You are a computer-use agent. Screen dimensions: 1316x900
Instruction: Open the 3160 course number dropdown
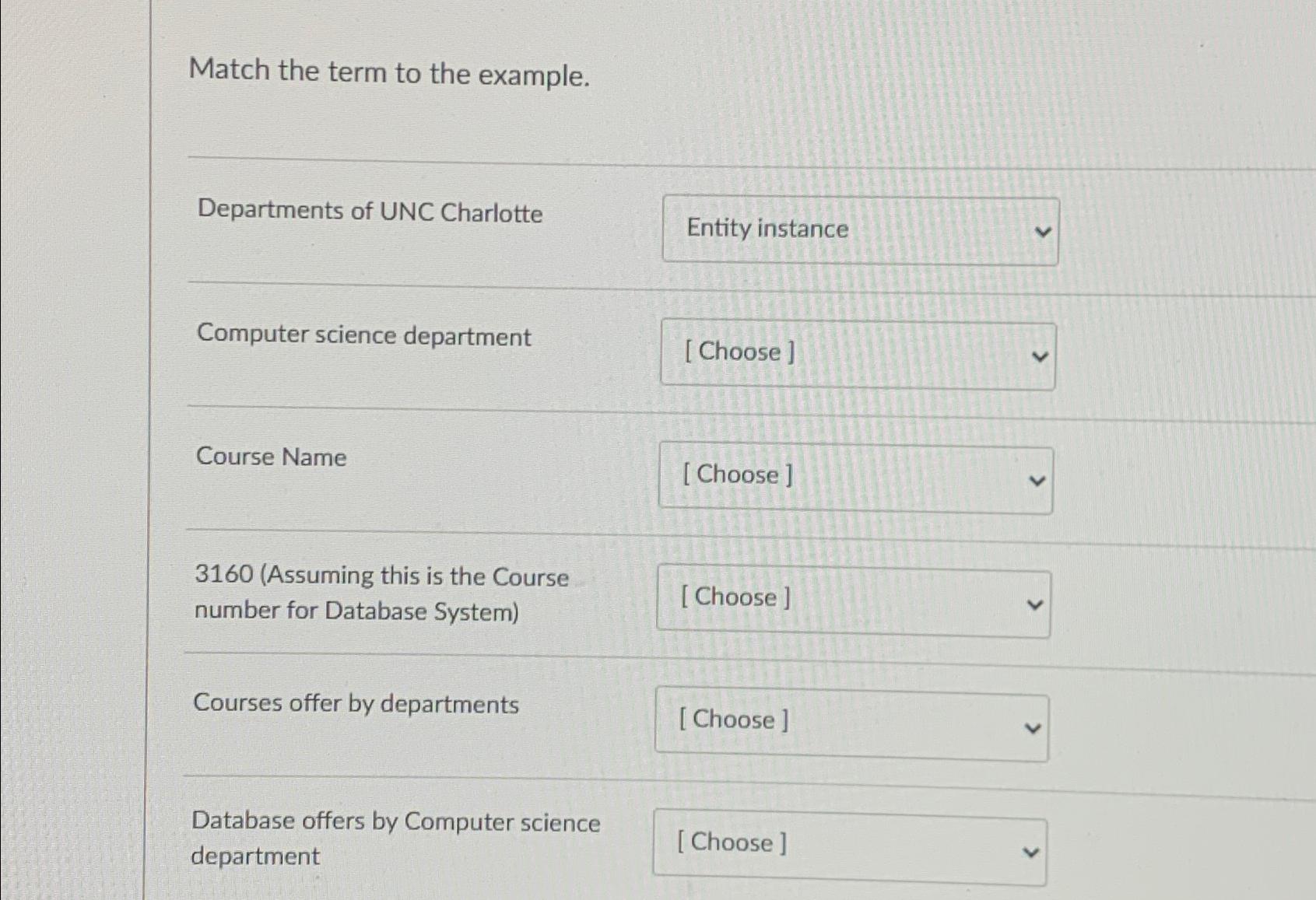853,601
